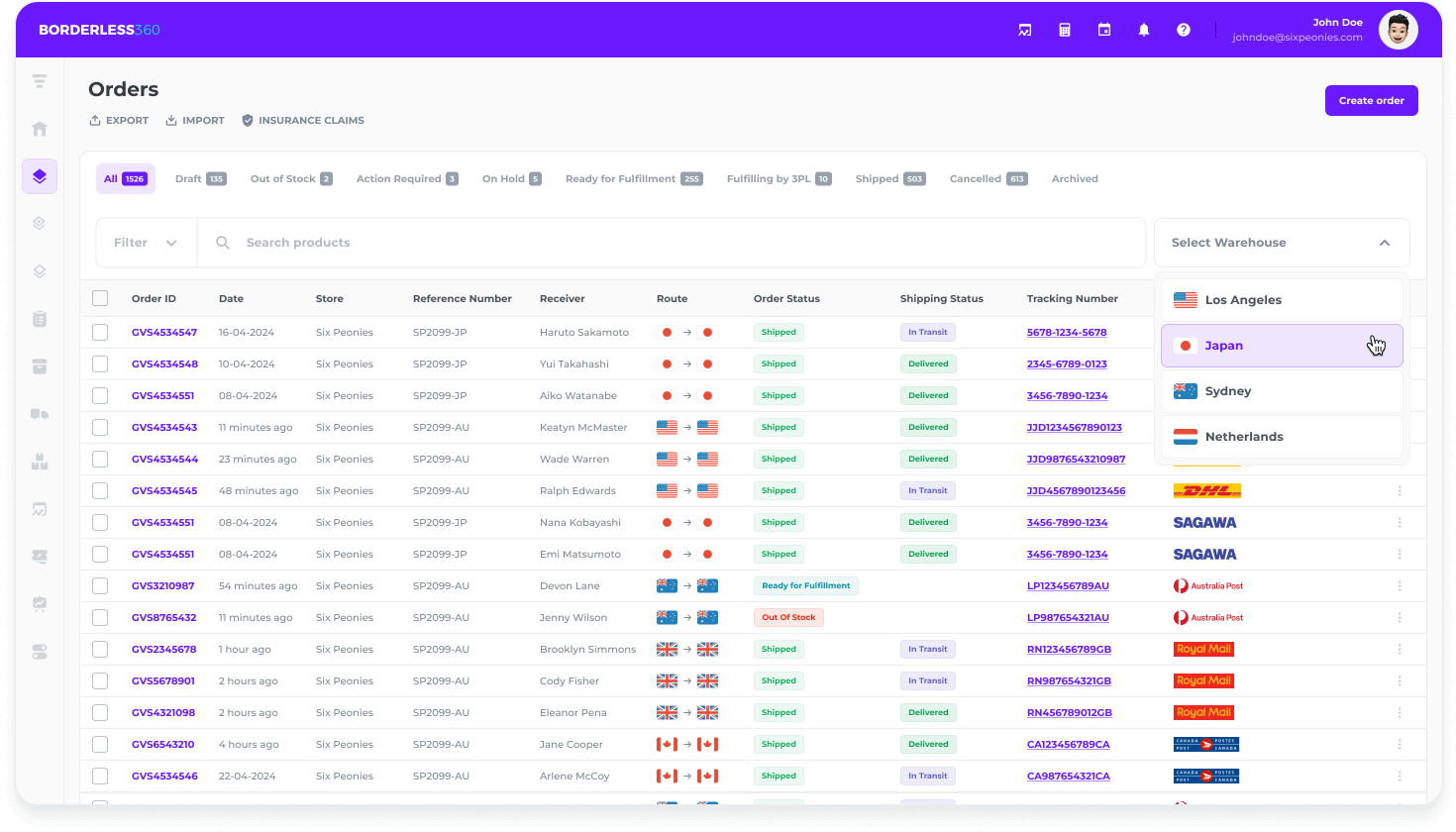Click the Create order button

coord(1371,100)
